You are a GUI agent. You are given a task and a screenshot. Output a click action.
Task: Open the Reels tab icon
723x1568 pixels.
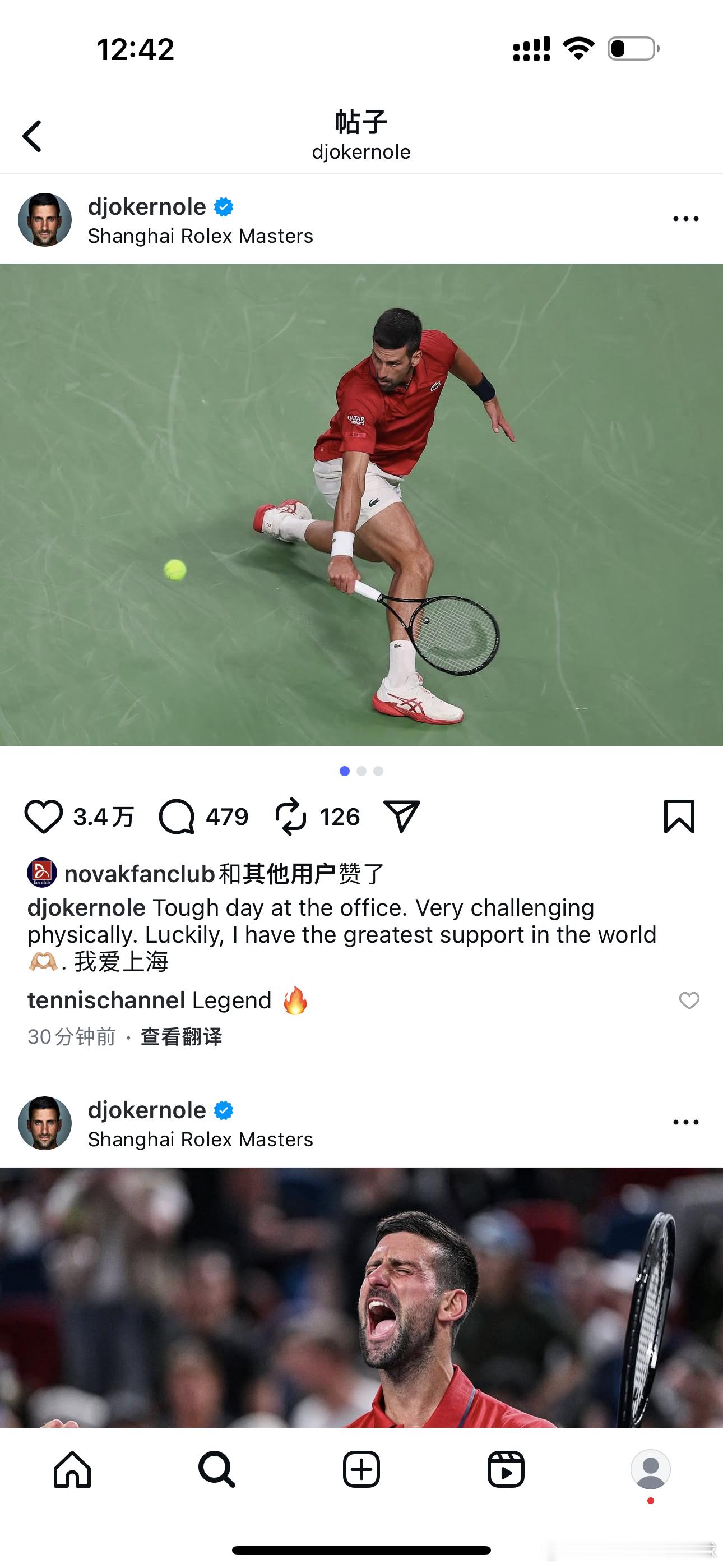[x=506, y=1469]
